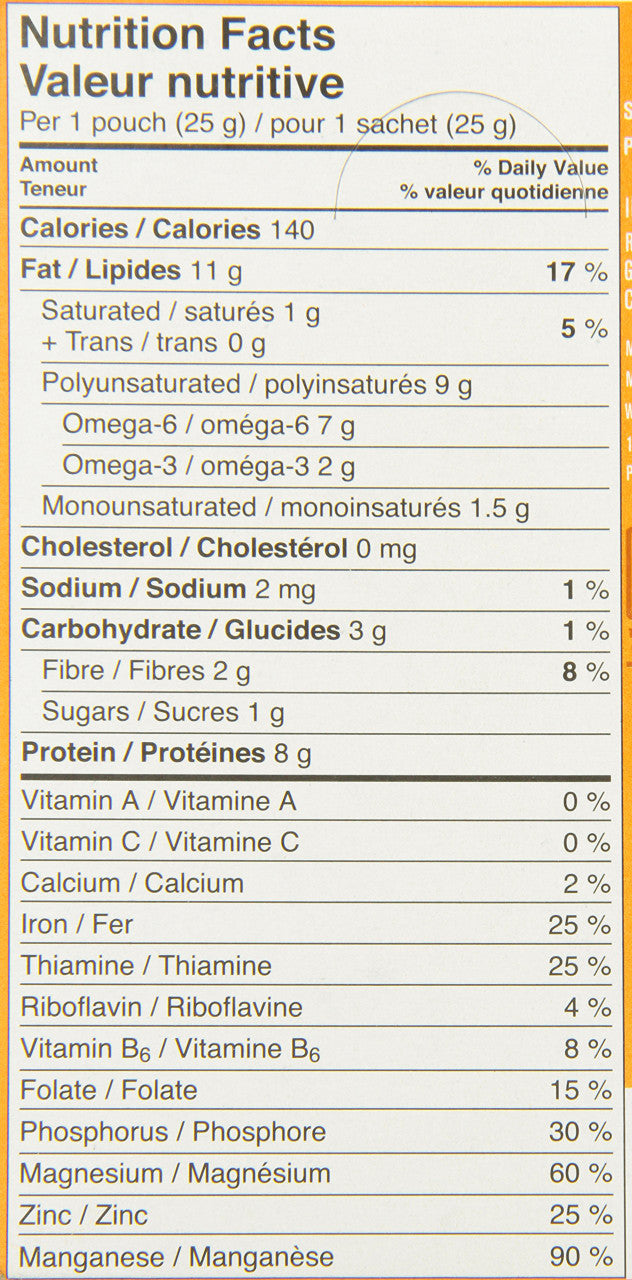Image resolution: width=632 pixels, height=1280 pixels.
Task: Select the Fat / Lipides 11 g row
Action: 132,271
